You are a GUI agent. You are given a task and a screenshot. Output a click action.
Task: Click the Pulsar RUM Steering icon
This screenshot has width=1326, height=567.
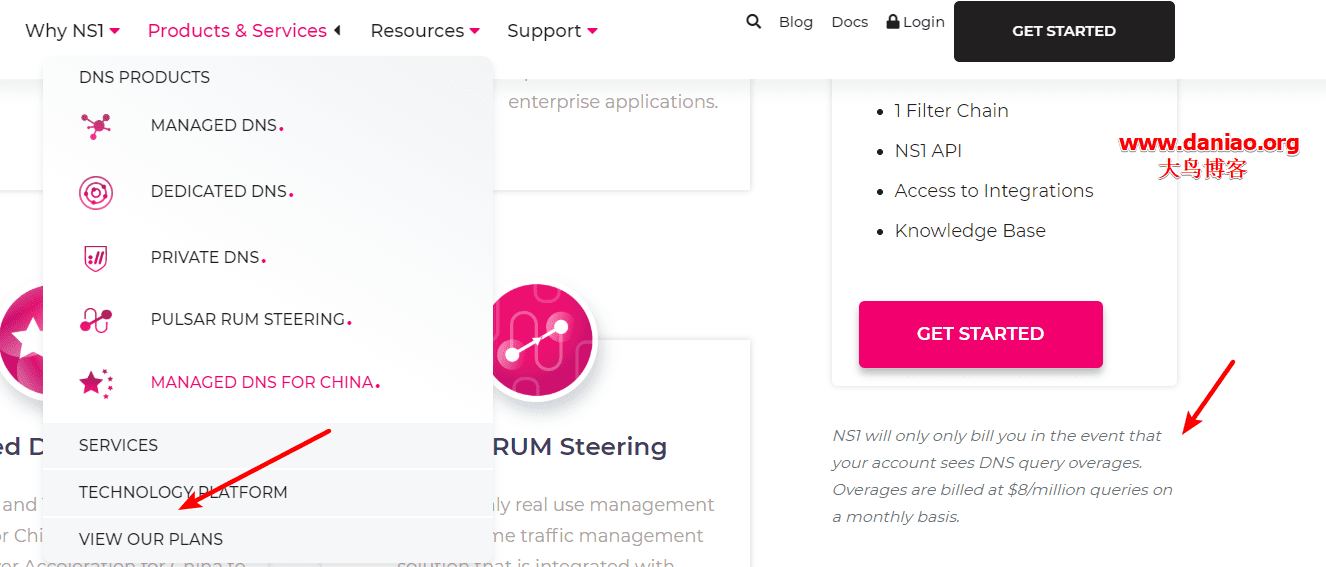[96, 320]
